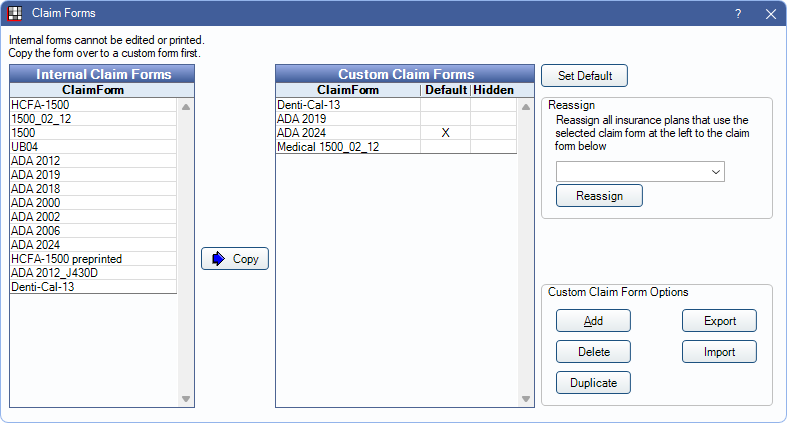Screen dimensions: 787x423
Task: Toggle Default cell for ADA 2019 row
Action: (445, 118)
